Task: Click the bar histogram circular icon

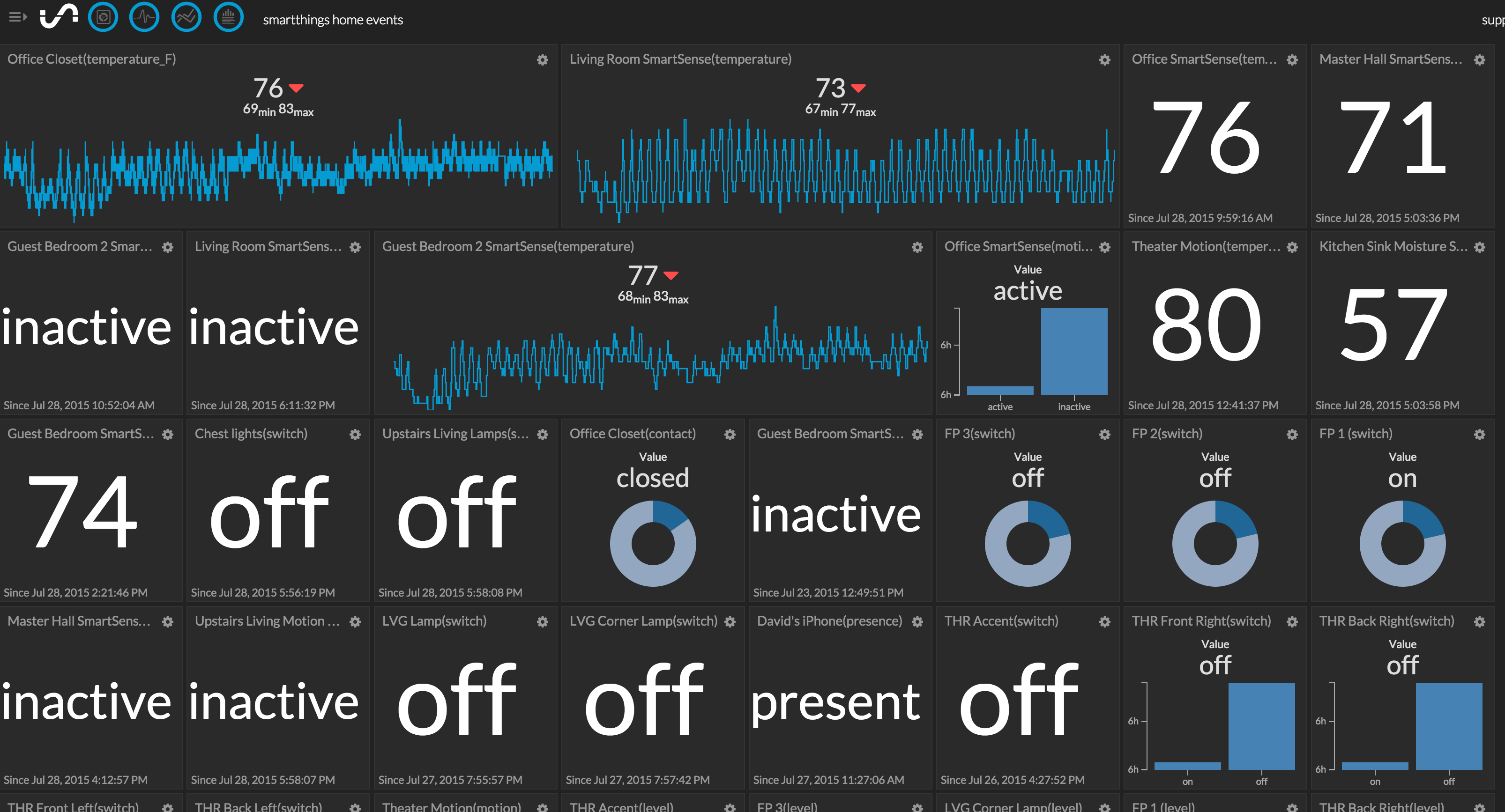Action: pos(229,17)
